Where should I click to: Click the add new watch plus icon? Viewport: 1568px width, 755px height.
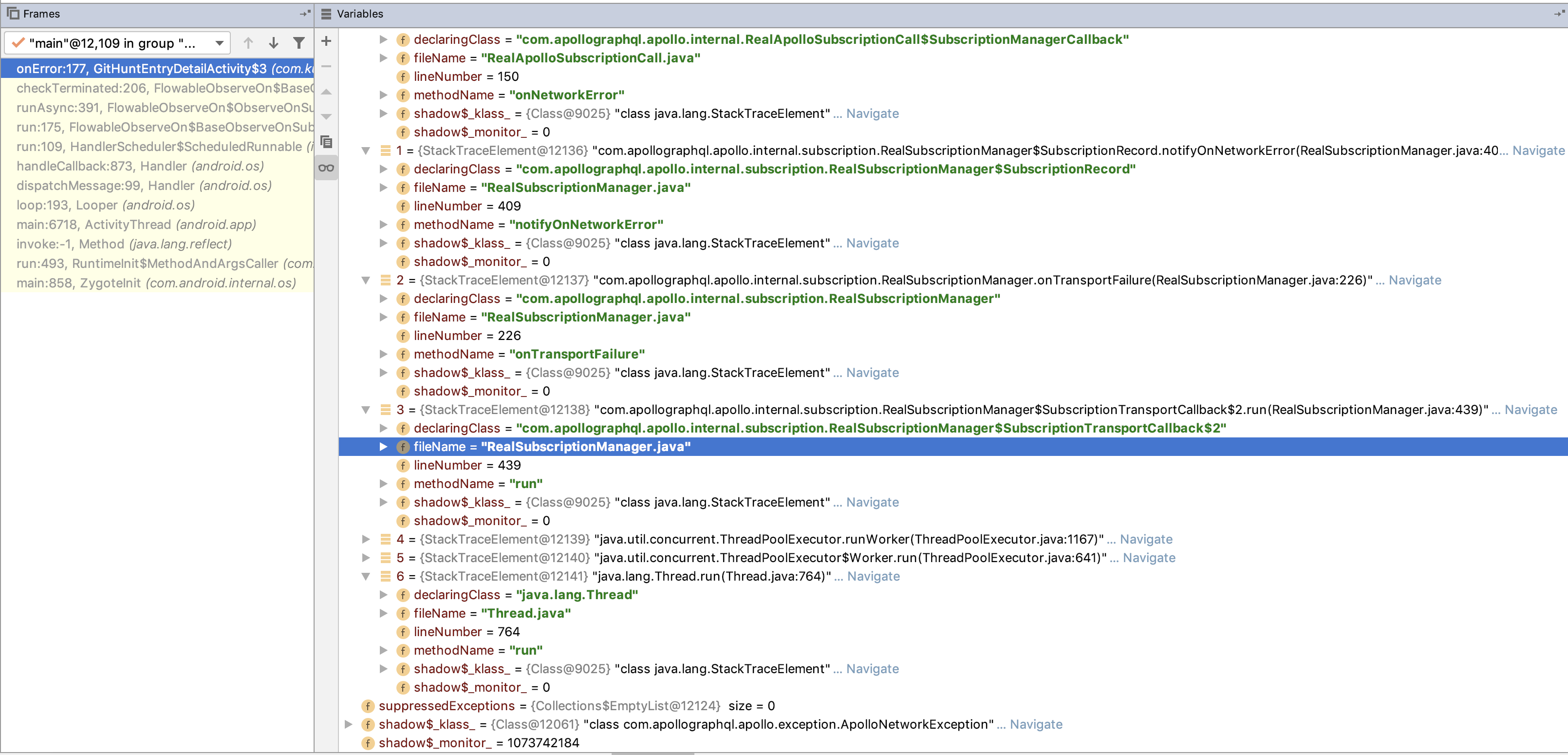[x=326, y=41]
